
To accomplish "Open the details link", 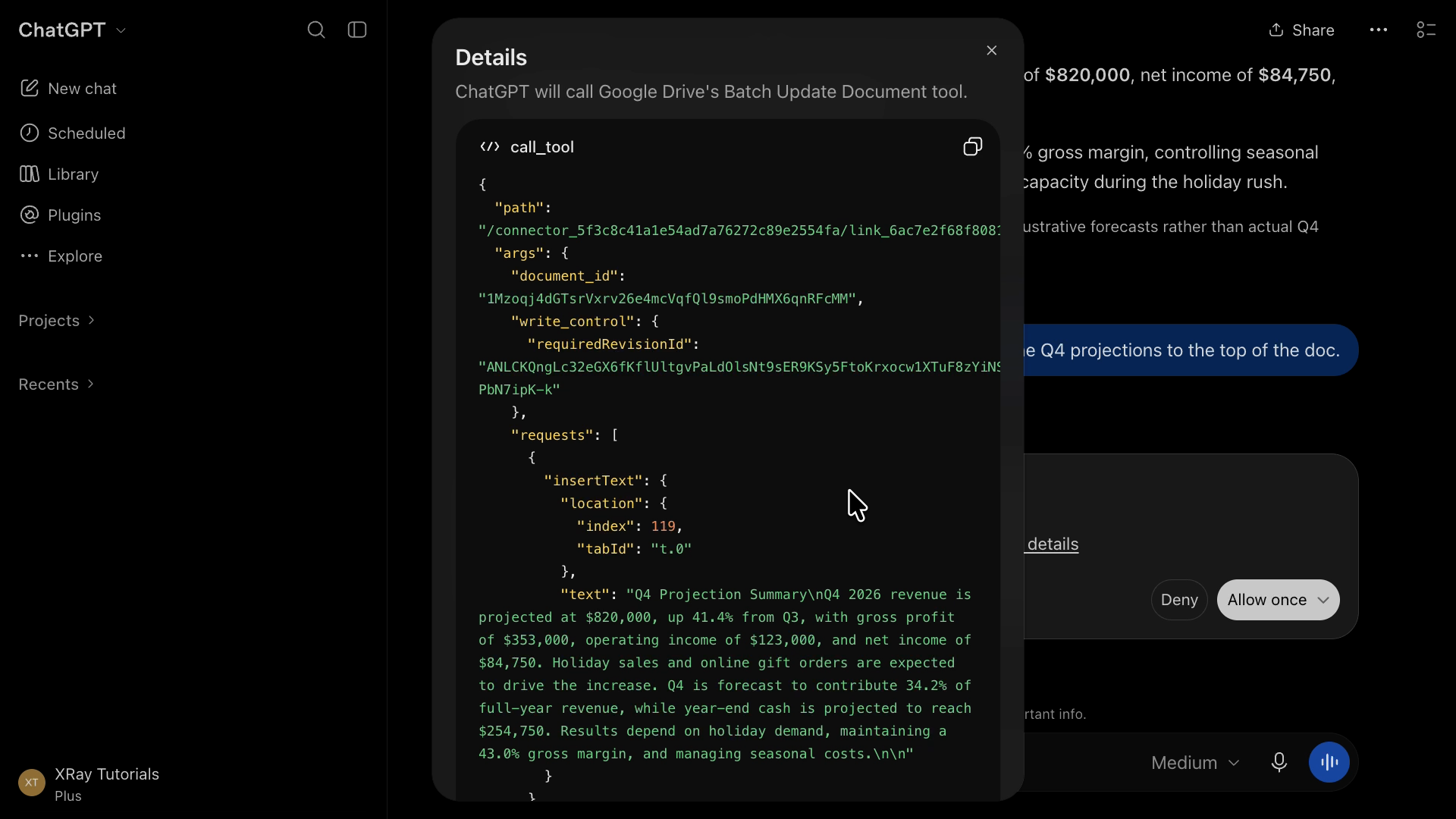I will tap(1051, 544).
